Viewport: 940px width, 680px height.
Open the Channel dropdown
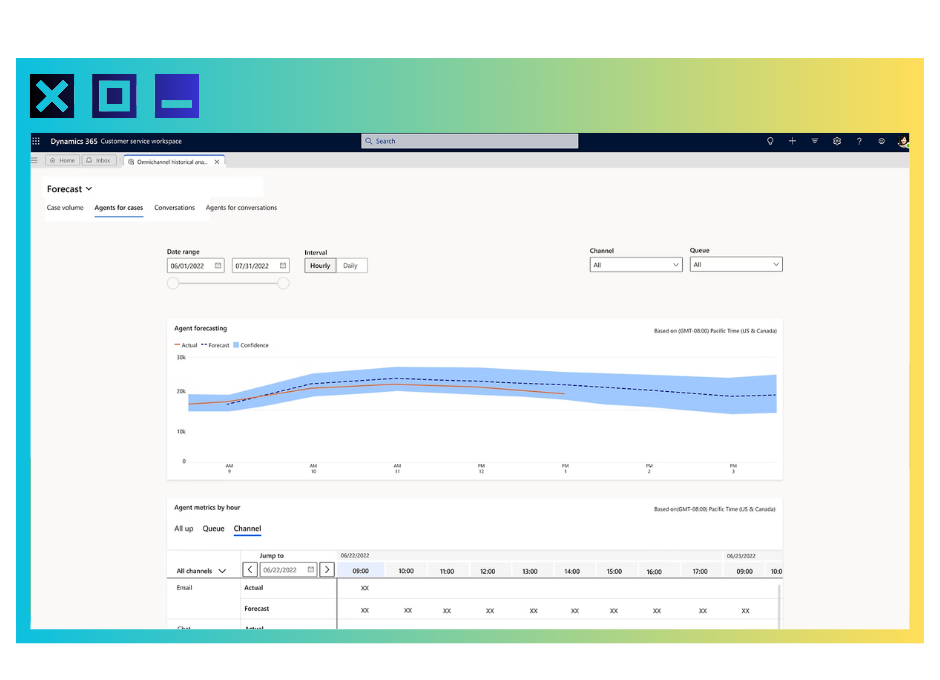click(636, 265)
